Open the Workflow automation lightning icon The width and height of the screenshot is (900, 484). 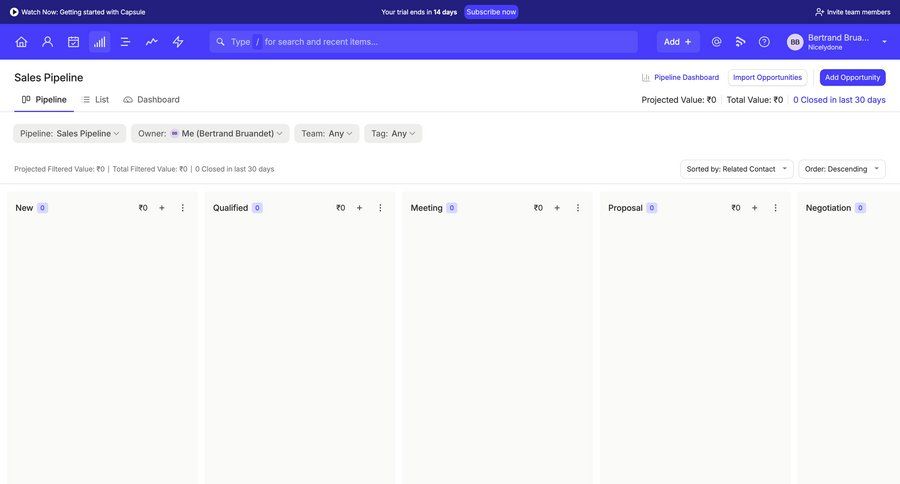click(x=178, y=42)
